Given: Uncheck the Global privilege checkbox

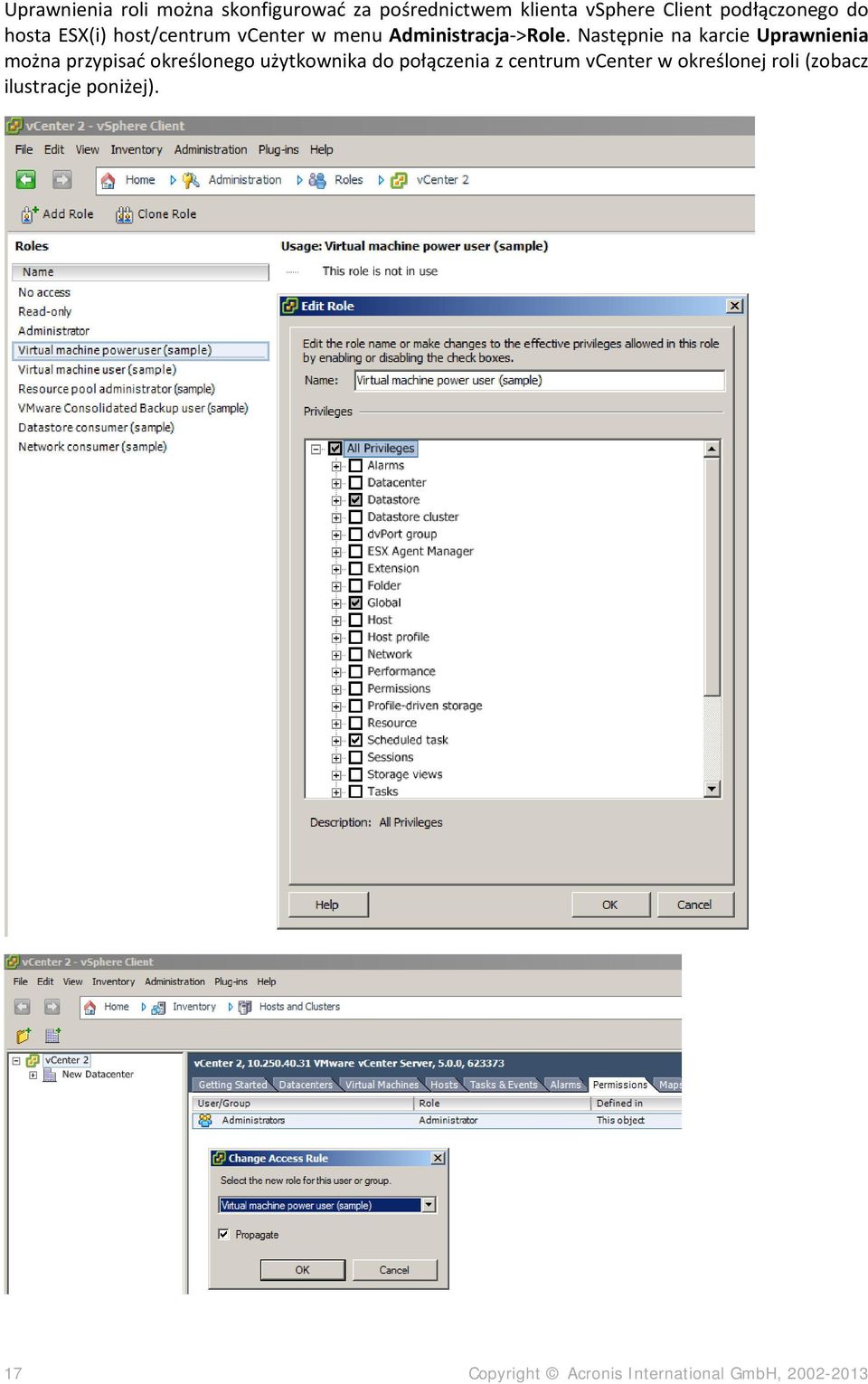Looking at the screenshot, I should (355, 603).
